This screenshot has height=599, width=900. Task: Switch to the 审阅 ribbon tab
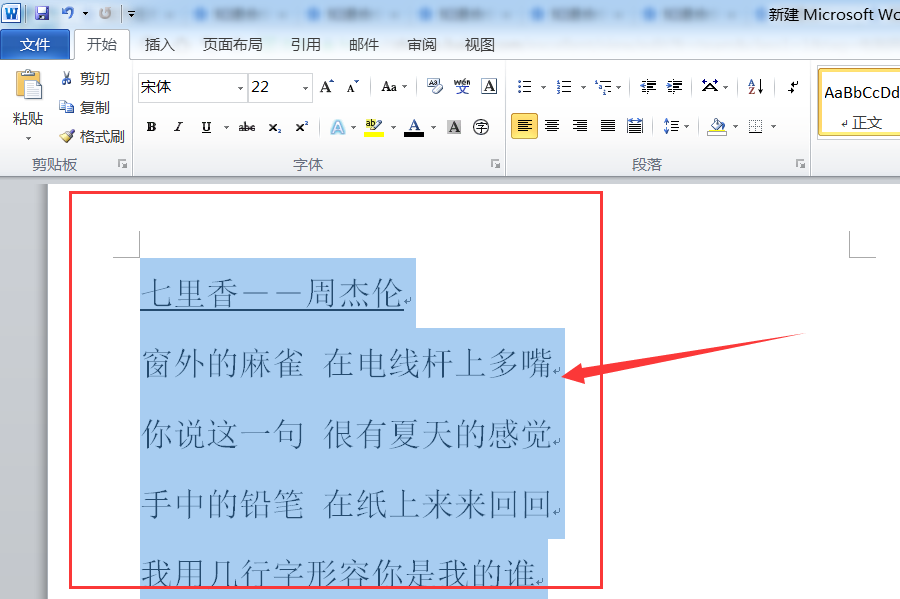[x=422, y=44]
